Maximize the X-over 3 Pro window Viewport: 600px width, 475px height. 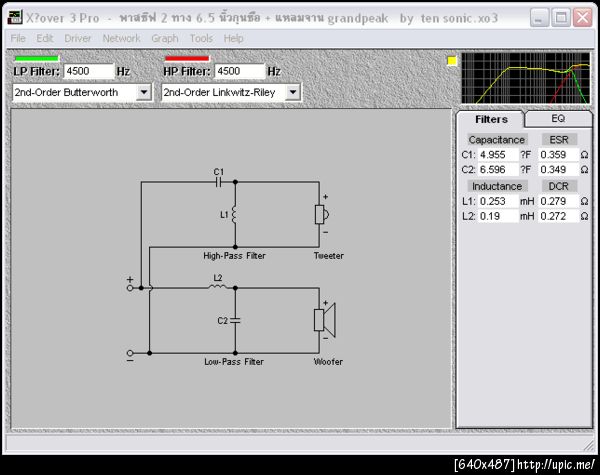pos(561,18)
